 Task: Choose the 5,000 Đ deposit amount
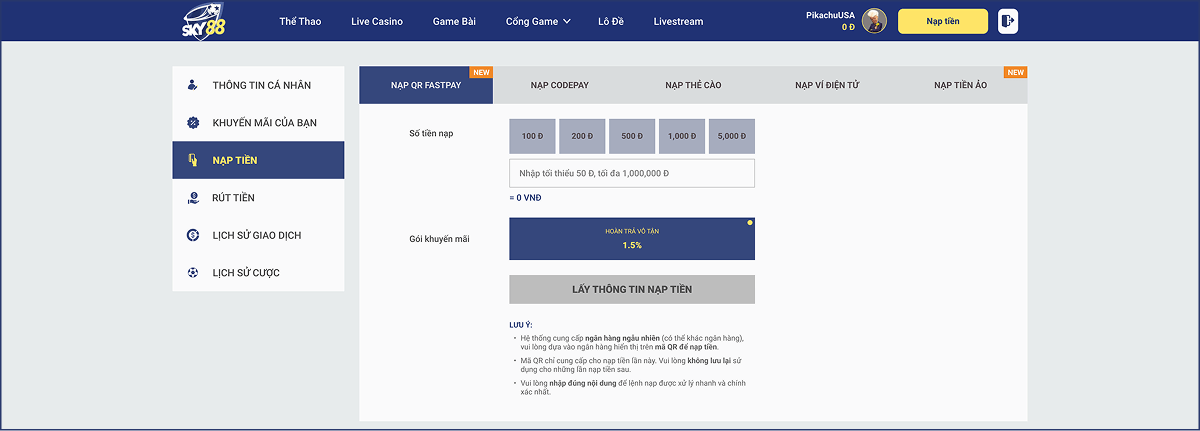(731, 136)
